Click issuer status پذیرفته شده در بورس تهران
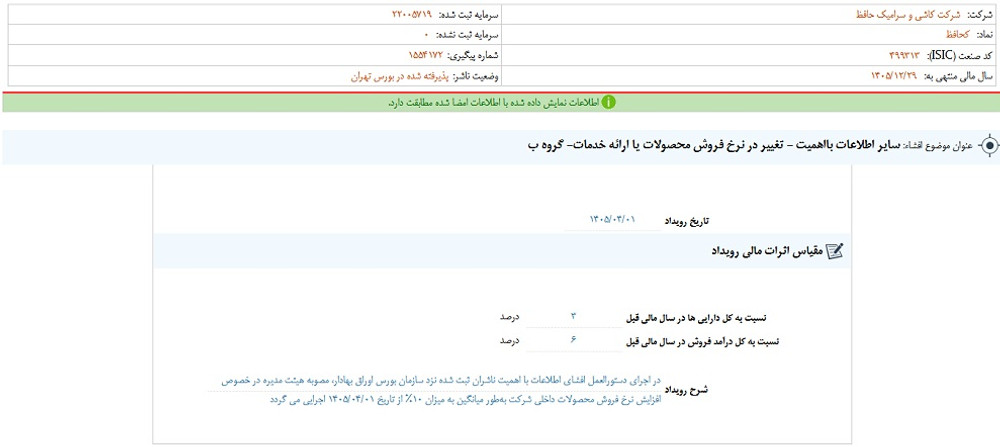1000x447 pixels. (399, 76)
